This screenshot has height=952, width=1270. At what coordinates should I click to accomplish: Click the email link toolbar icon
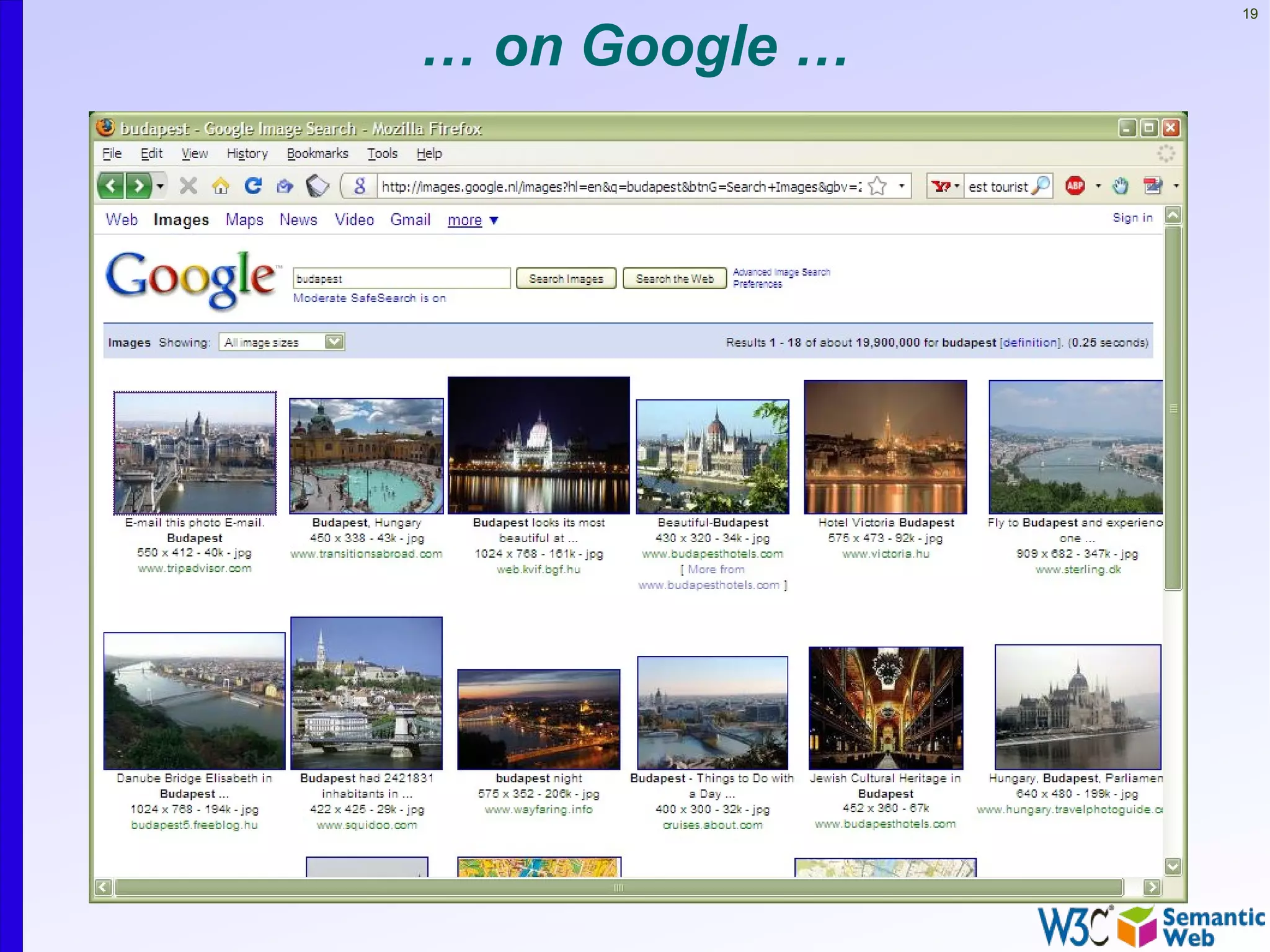point(285,185)
